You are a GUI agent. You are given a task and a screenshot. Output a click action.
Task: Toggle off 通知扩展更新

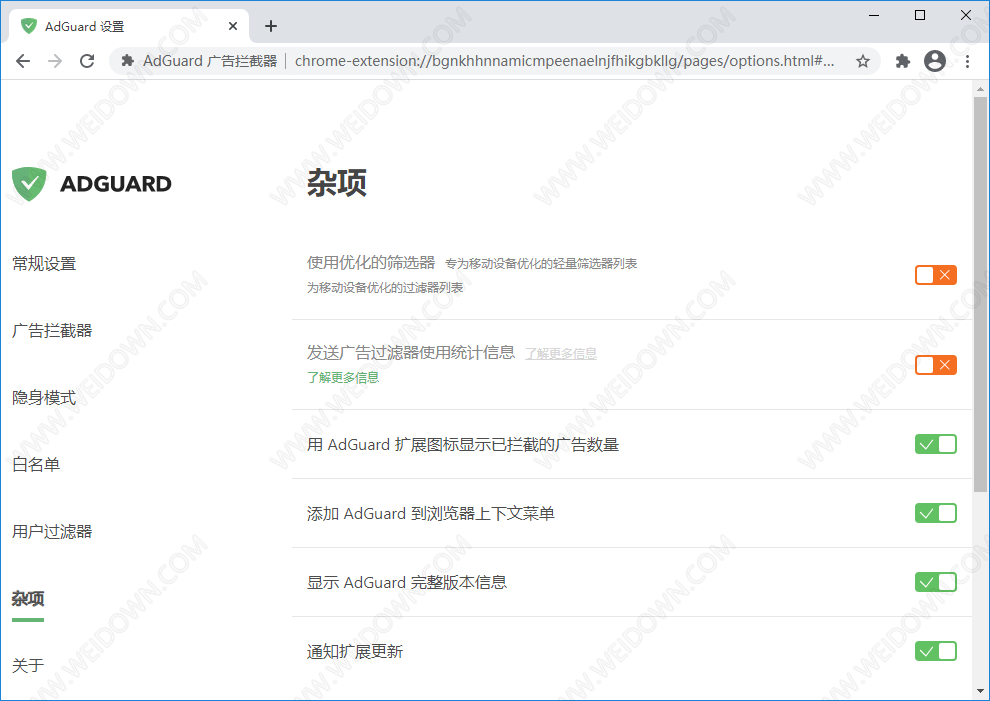[936, 650]
